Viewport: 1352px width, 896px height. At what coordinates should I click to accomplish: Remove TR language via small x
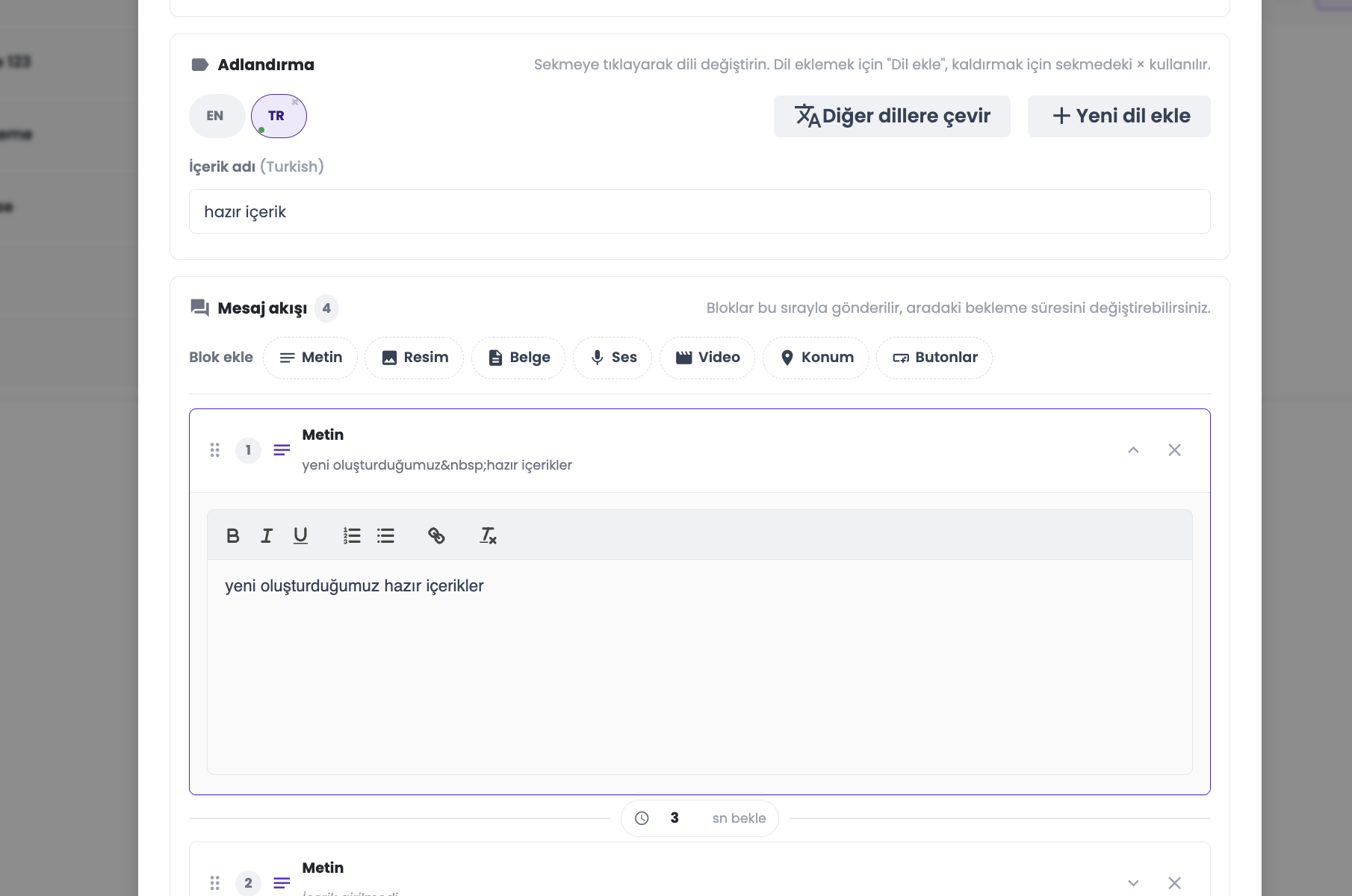point(295,102)
